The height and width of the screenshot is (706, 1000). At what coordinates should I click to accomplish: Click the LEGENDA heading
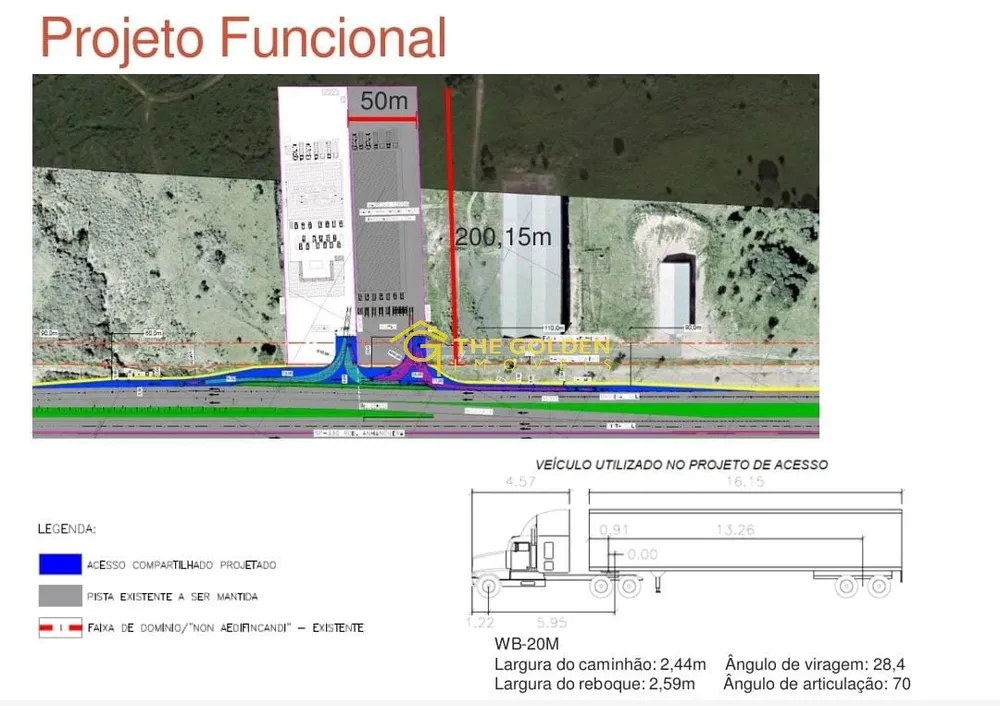tap(66, 529)
